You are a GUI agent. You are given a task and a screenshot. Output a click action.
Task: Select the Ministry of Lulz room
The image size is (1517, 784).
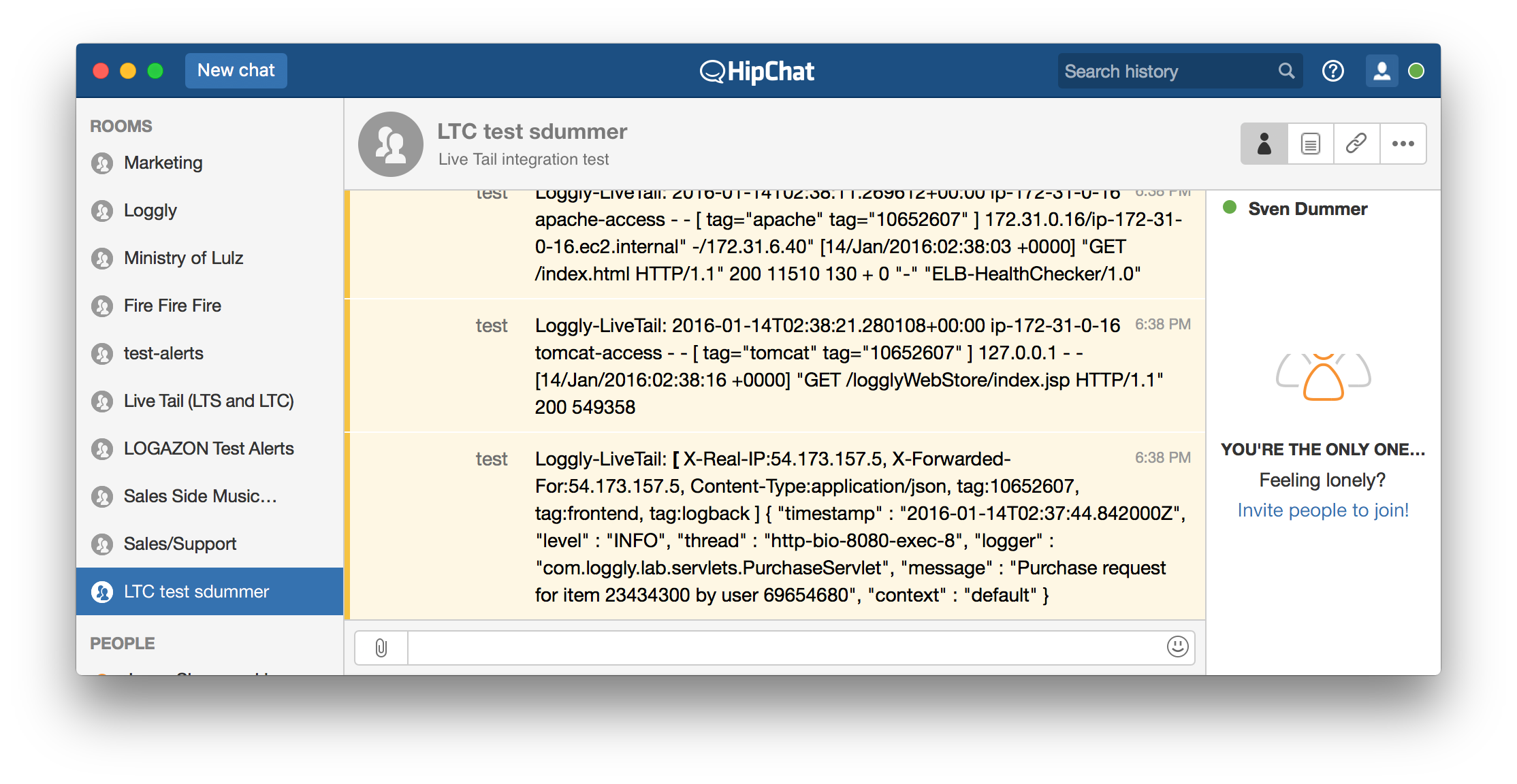[x=183, y=258]
